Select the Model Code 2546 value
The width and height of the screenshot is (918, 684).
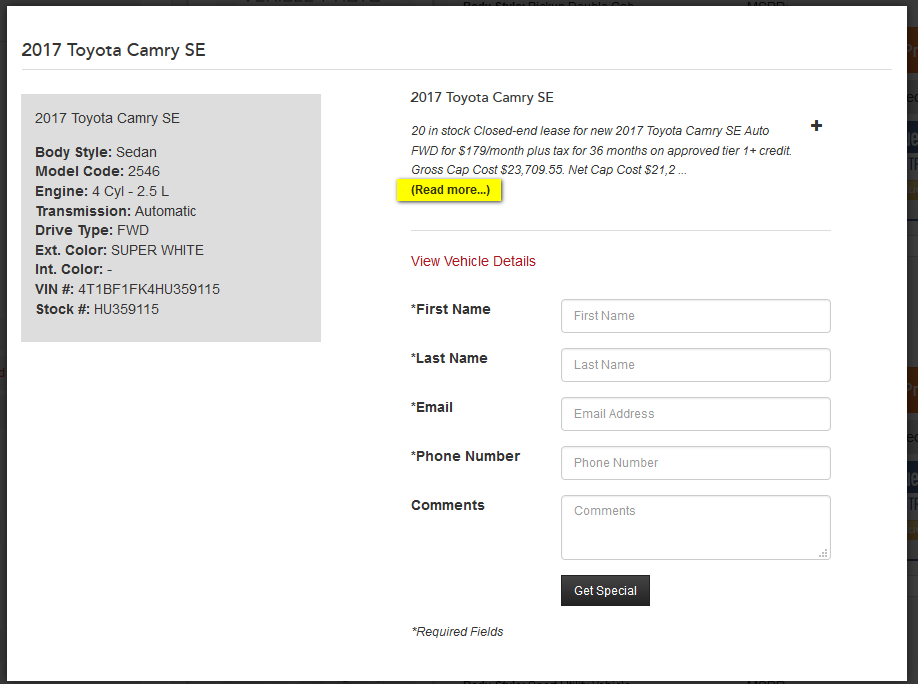pyautogui.click(x=143, y=172)
